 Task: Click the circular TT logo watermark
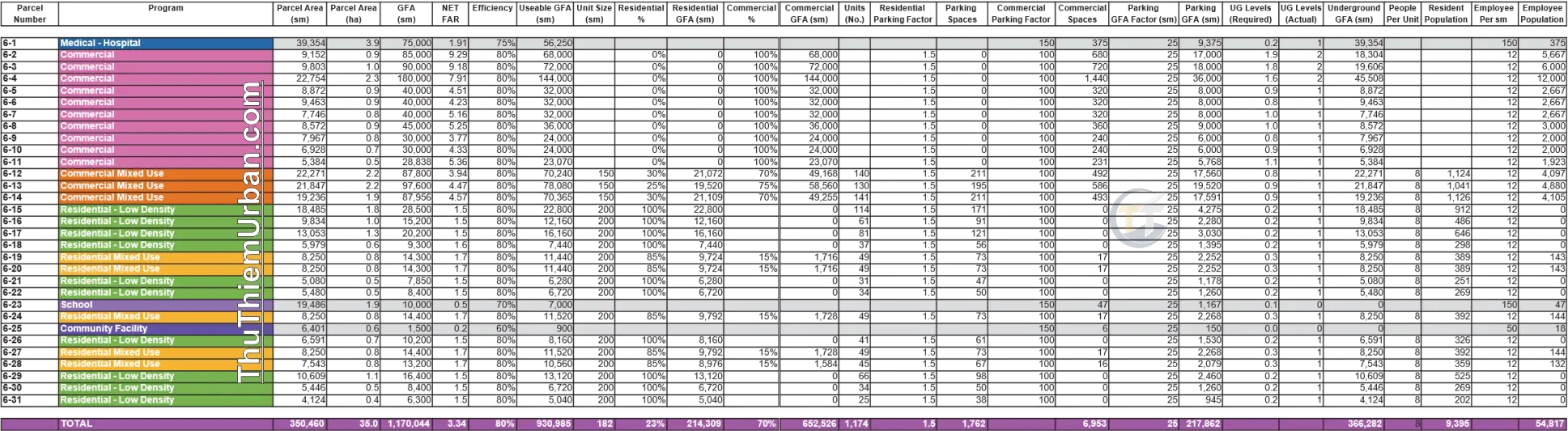(1140, 218)
